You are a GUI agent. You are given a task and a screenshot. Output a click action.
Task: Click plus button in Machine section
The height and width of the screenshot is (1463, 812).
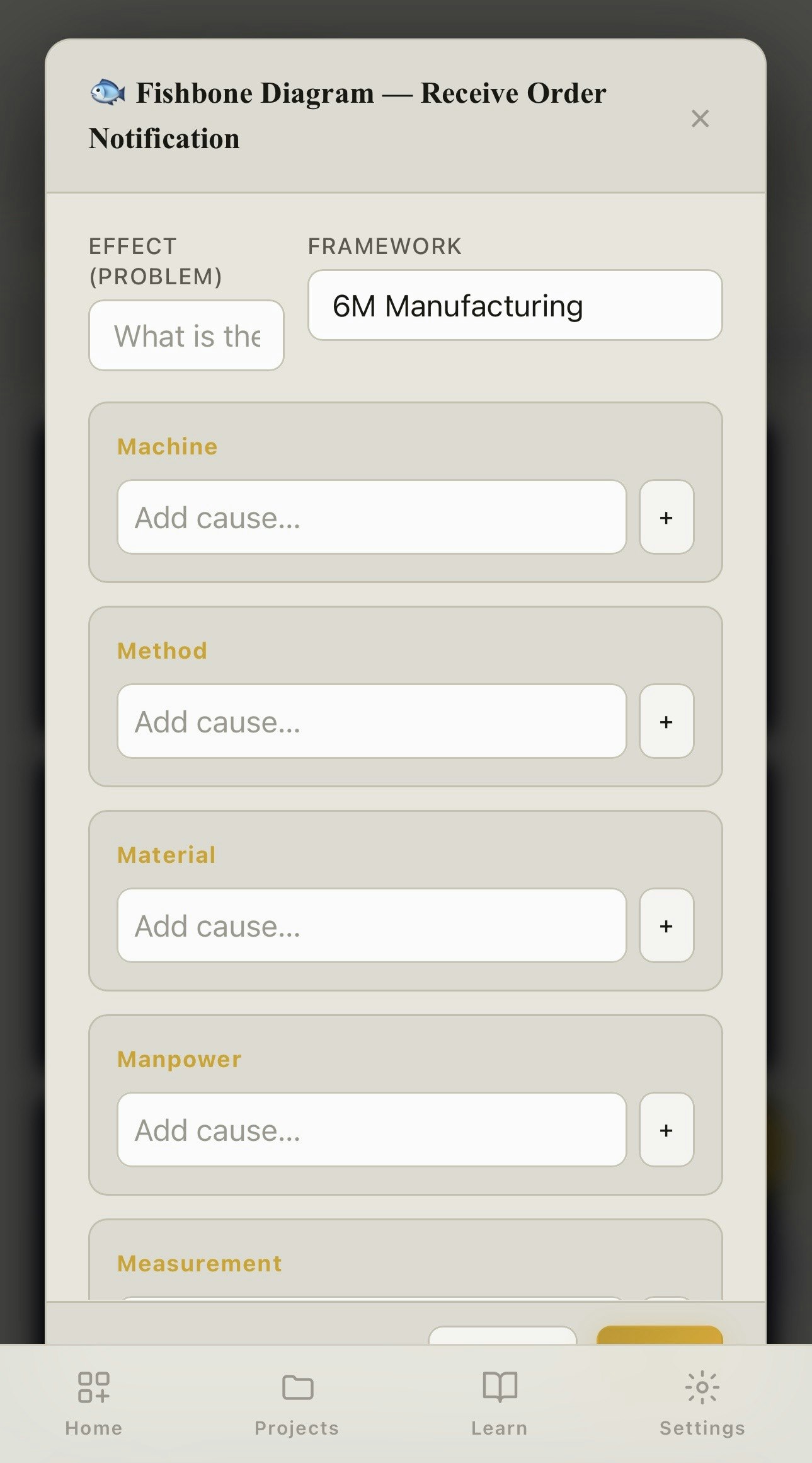(x=666, y=518)
